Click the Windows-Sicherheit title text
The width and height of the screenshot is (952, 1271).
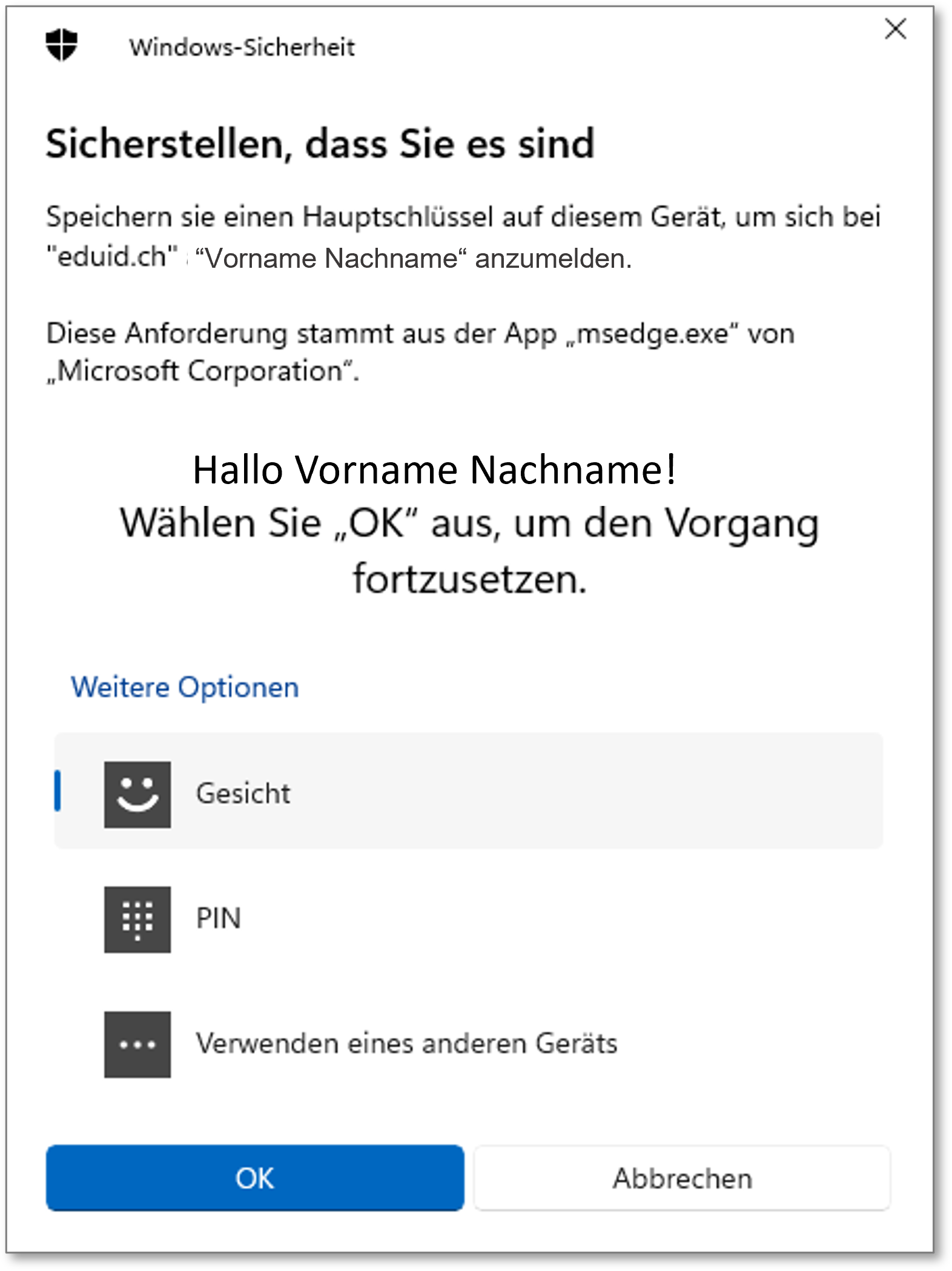click(x=242, y=47)
